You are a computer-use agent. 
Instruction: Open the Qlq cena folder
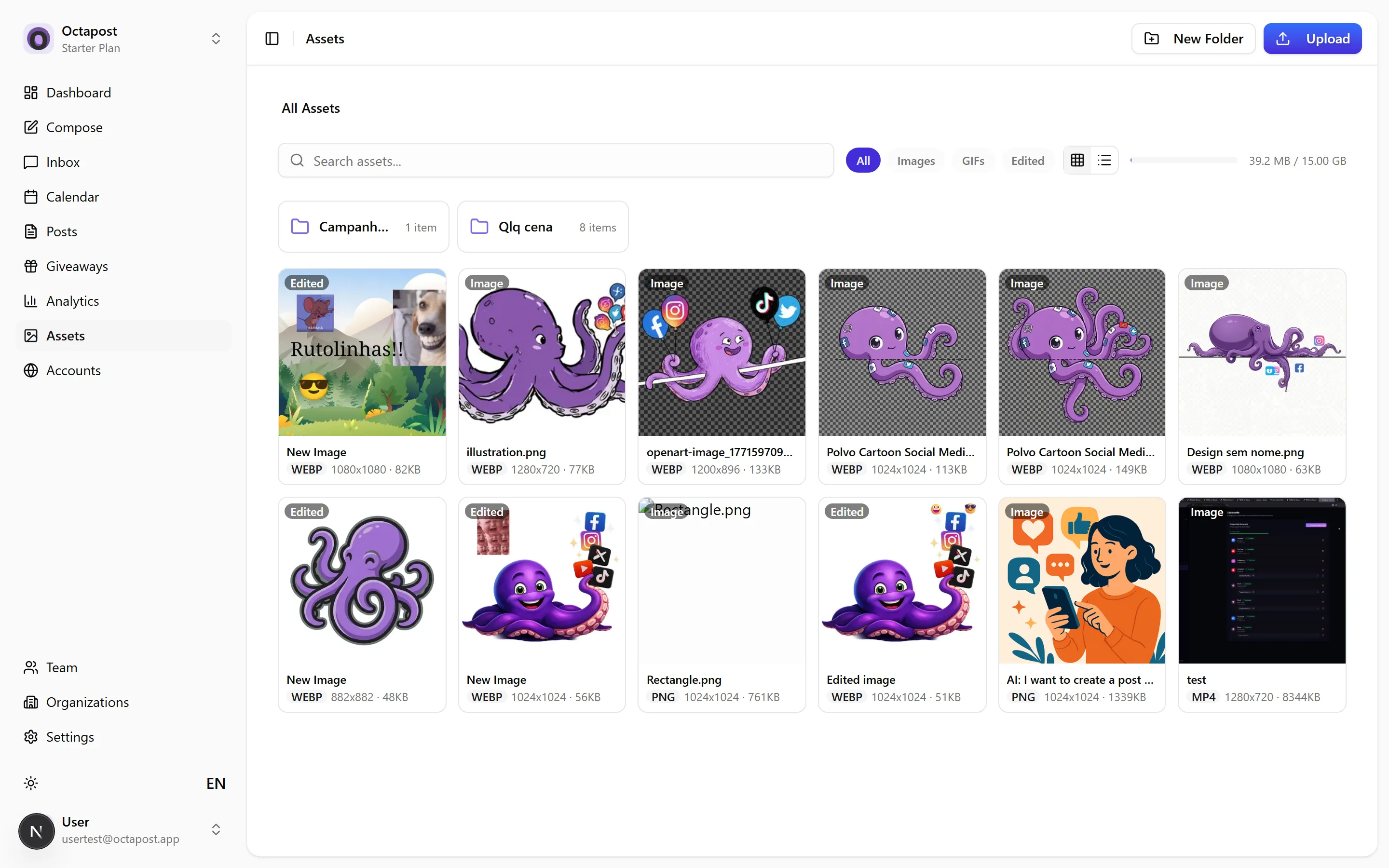[x=543, y=227]
